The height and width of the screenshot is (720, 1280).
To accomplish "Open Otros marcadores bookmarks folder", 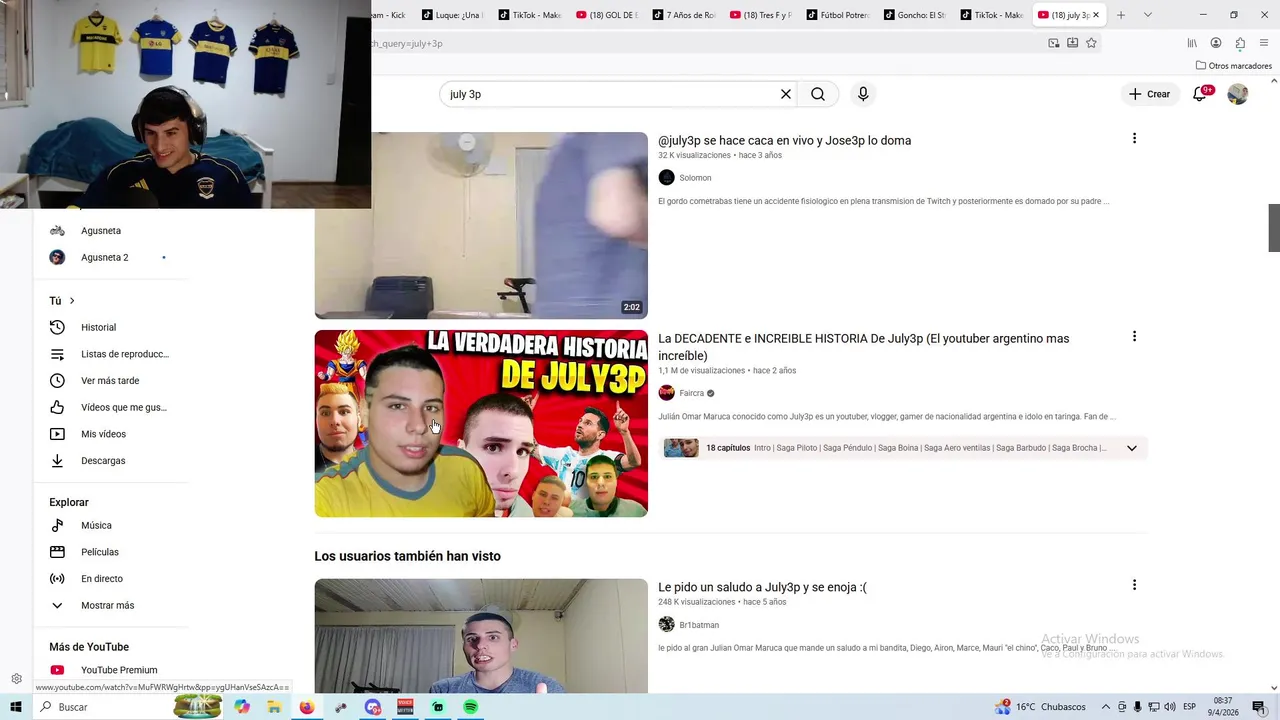I will (x=1233, y=66).
